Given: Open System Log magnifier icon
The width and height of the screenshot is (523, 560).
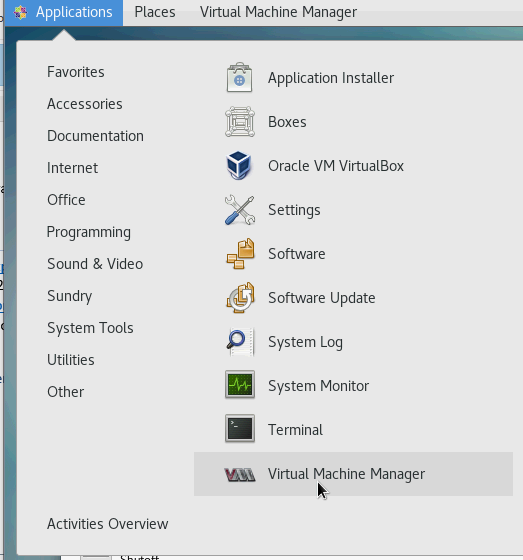Looking at the screenshot, I should [240, 341].
